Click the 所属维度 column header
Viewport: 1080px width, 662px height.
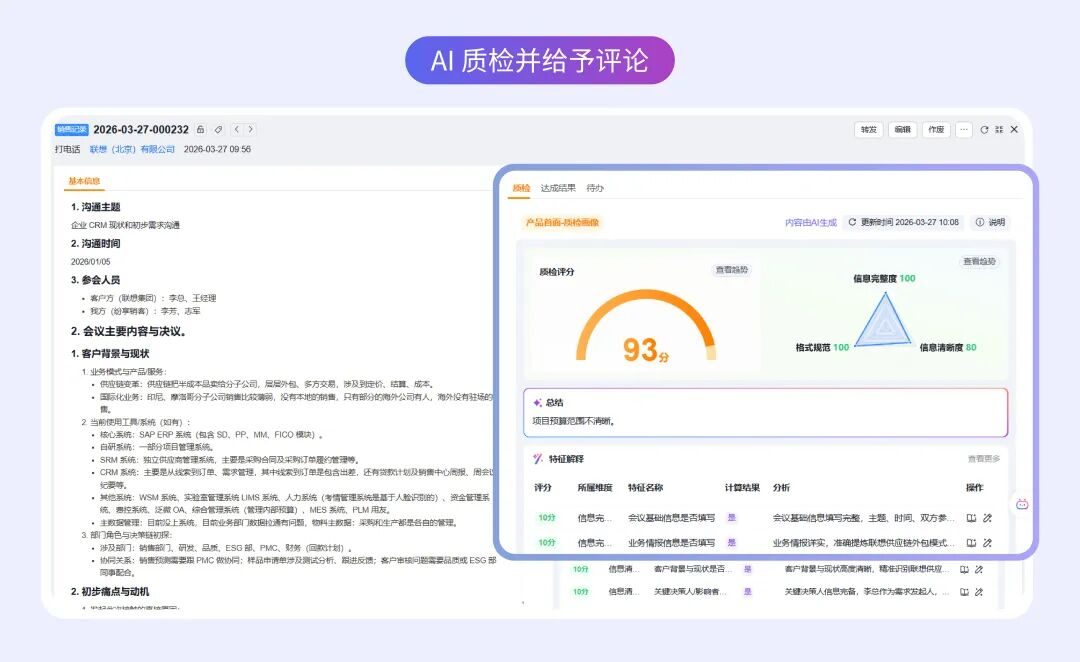[x=595, y=488]
